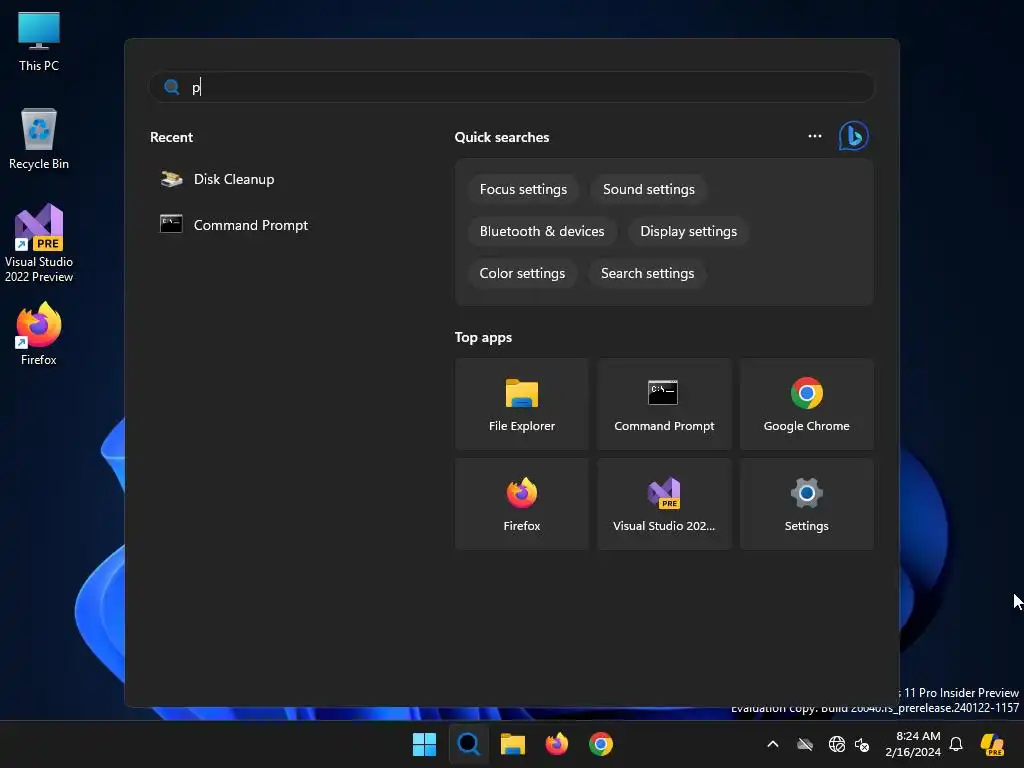Launch Google Chrome from Top apps

(807, 404)
